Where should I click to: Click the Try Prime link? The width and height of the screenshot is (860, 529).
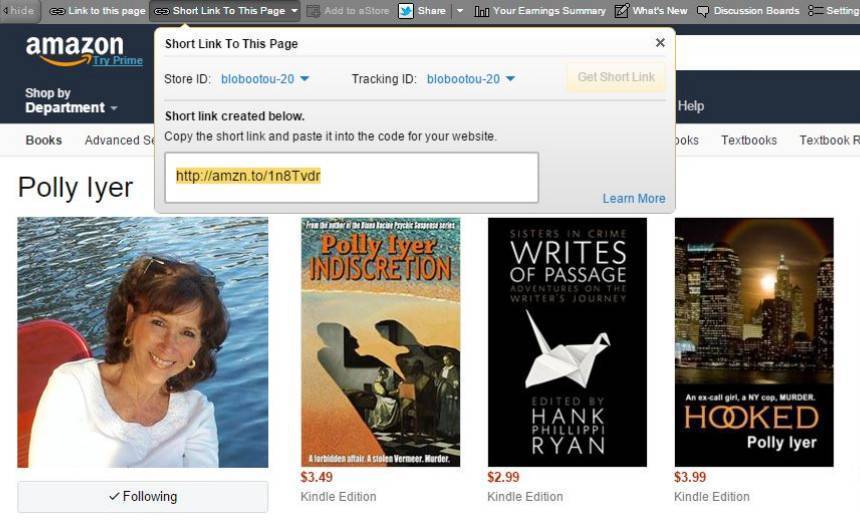tap(118, 60)
